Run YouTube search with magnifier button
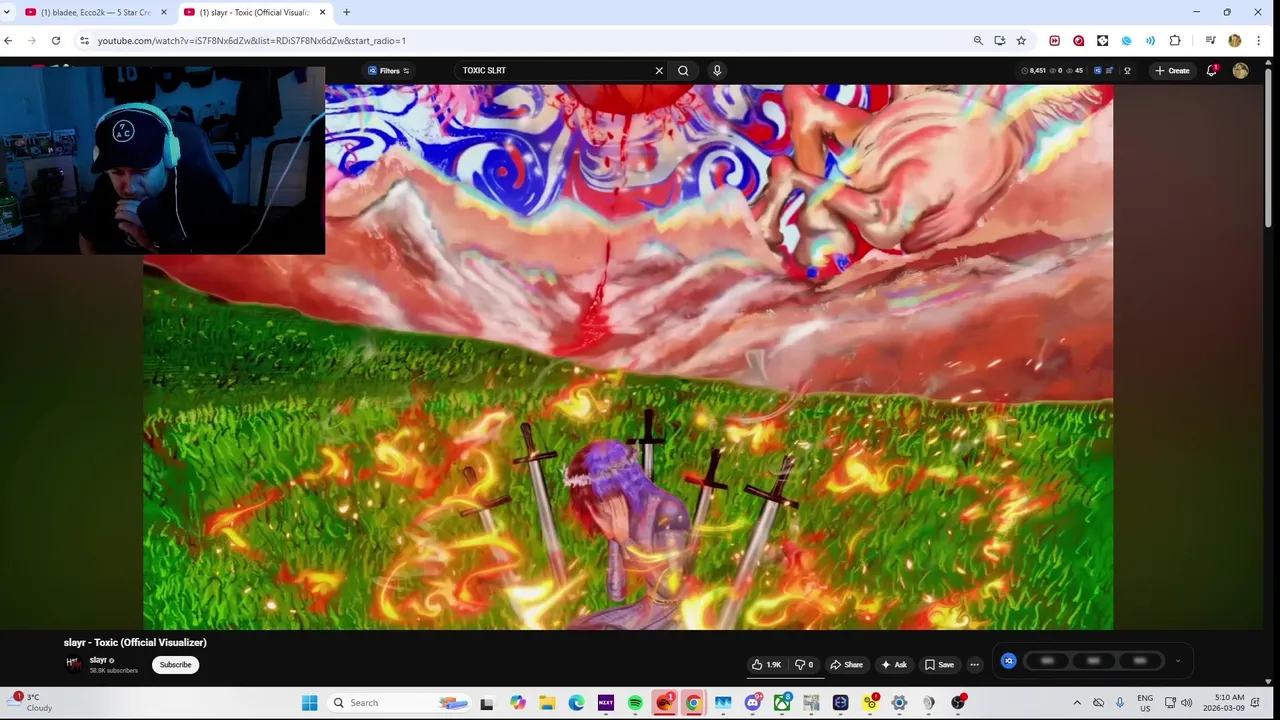Screen dimensions: 1280x720 click(683, 71)
